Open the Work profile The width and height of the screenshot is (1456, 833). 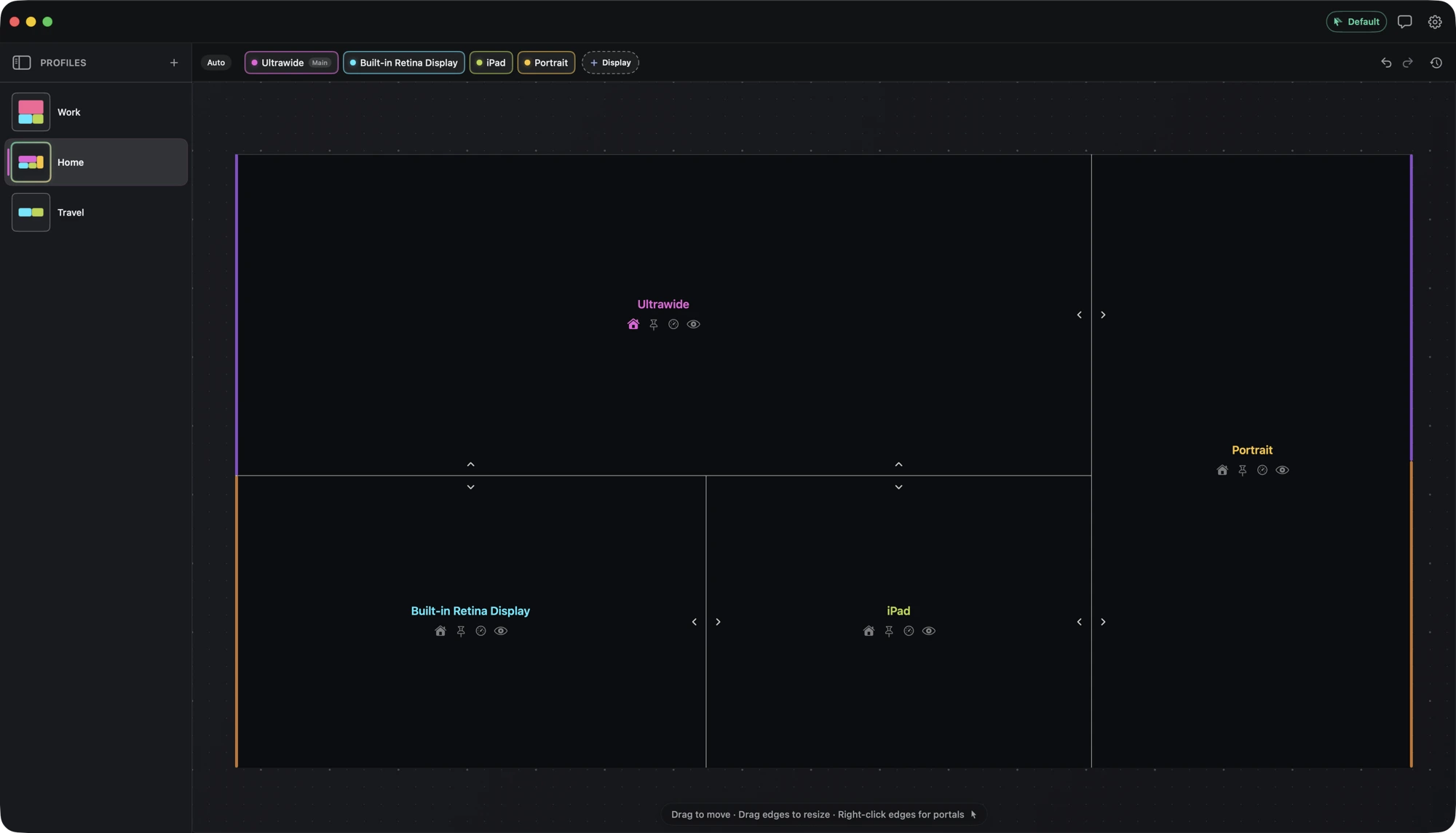click(x=96, y=112)
